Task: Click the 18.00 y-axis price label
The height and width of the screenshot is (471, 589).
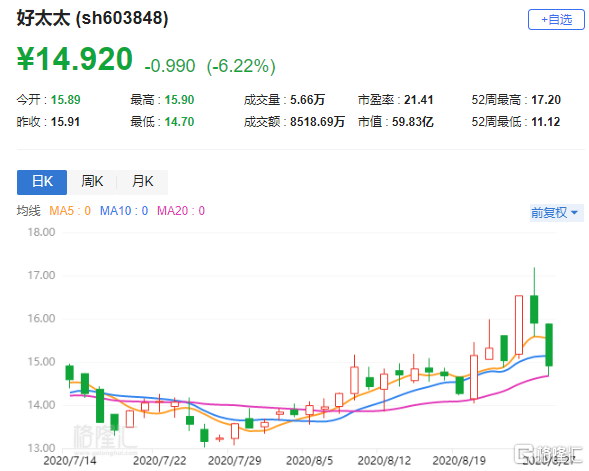Action: pos(41,232)
